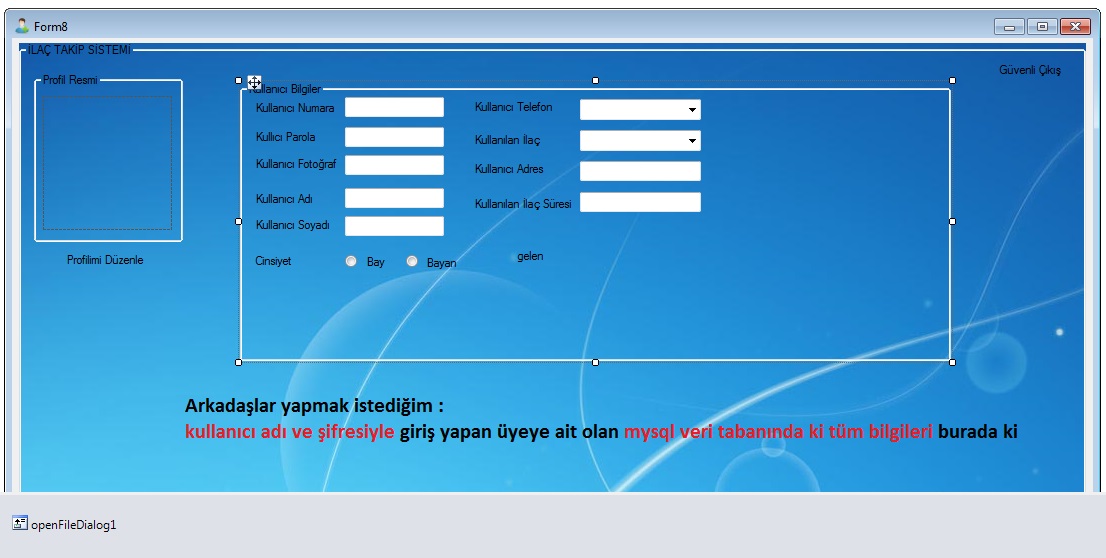Click the Kullanıcı Numara label
This screenshot has width=1106, height=558.
(295, 108)
